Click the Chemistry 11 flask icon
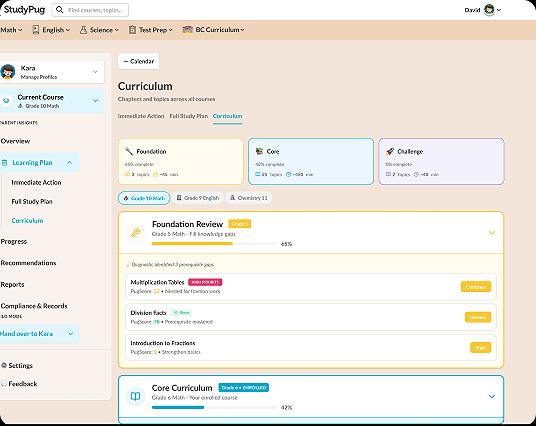The width and height of the screenshot is (536, 426). pyautogui.click(x=232, y=198)
